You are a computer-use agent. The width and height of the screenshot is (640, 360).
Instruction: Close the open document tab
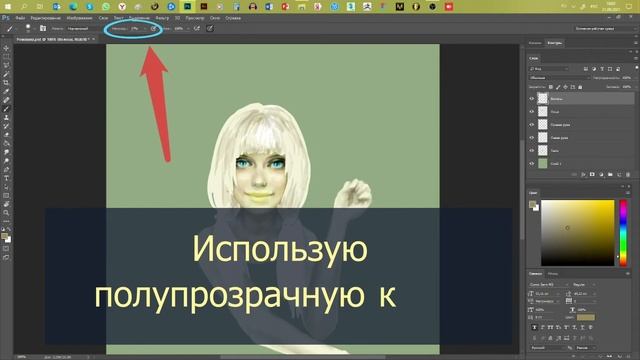point(93,39)
